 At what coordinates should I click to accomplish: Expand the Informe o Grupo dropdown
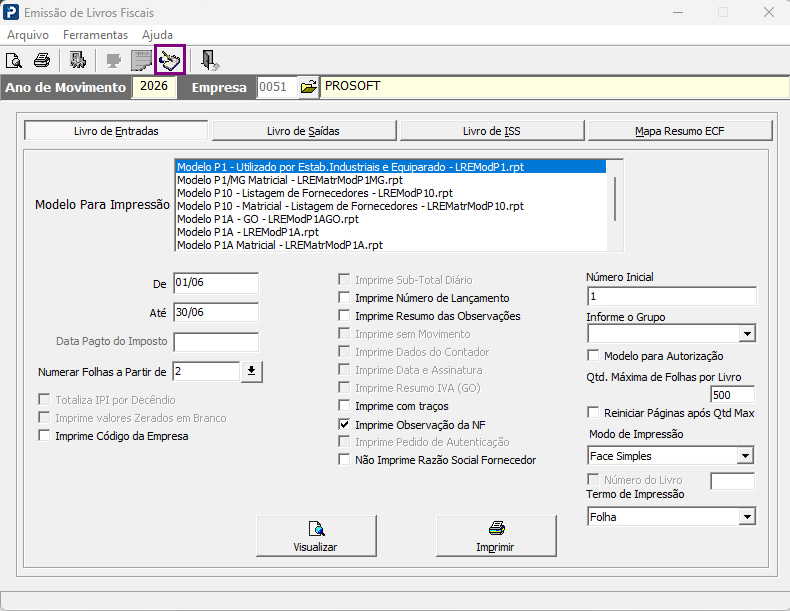747,333
